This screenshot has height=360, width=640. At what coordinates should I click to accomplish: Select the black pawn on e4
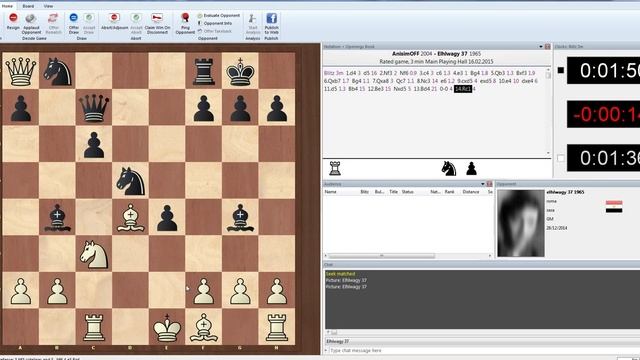coord(167,217)
